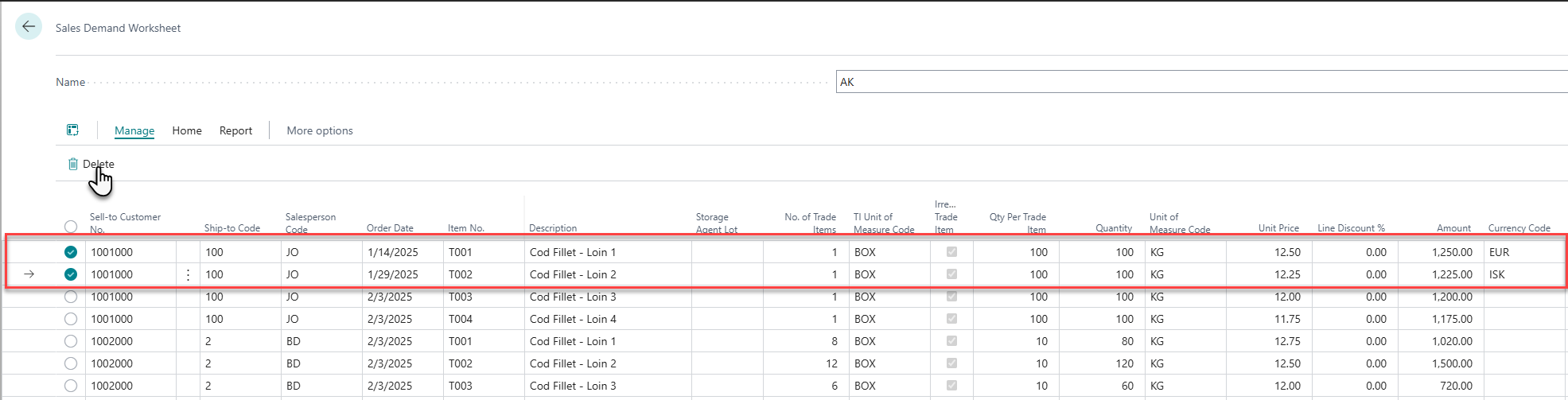
Task: Click the row arrow indicator beside second row
Action: pyautogui.click(x=29, y=274)
